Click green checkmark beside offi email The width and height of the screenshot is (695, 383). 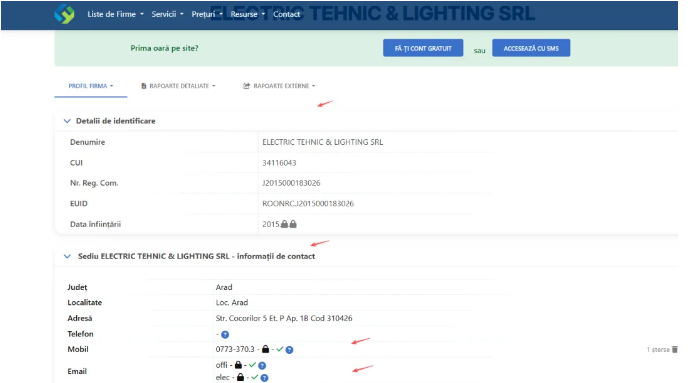[x=252, y=365]
